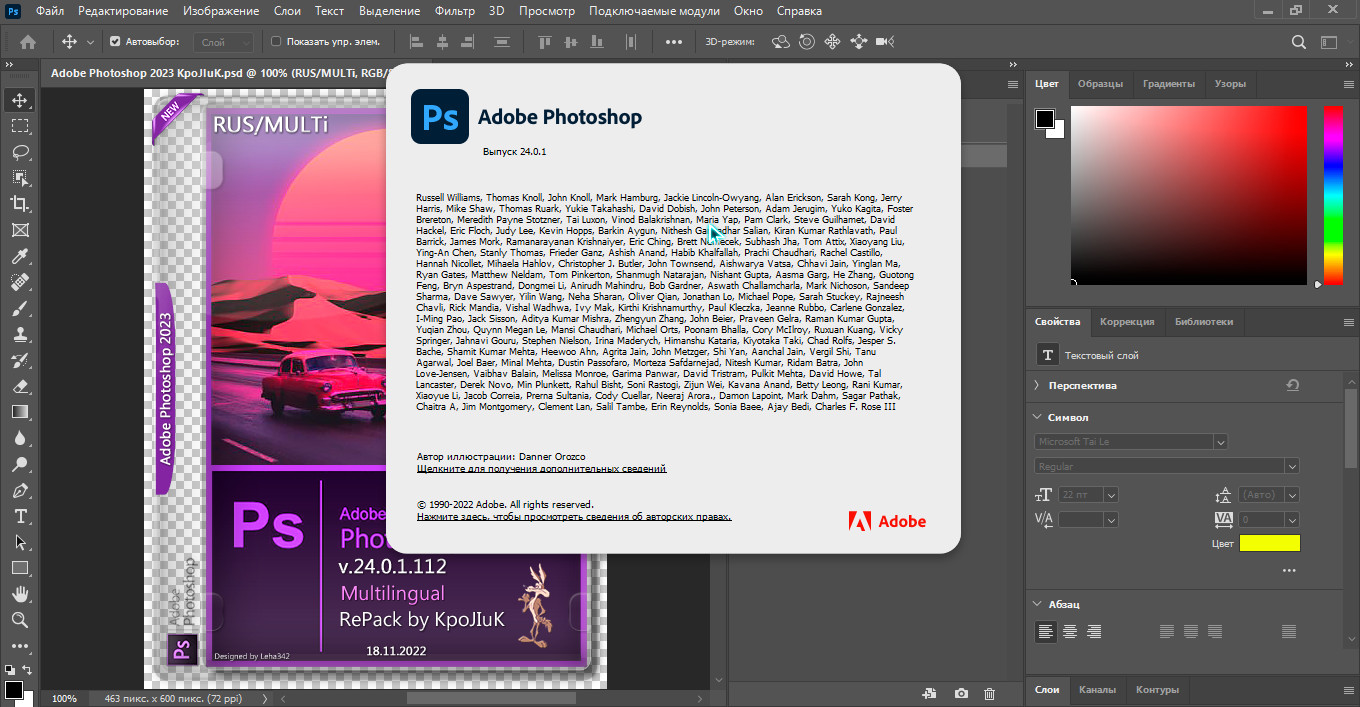This screenshot has width=1360, height=707.
Task: Open the Фильтр menu
Action: tap(455, 11)
